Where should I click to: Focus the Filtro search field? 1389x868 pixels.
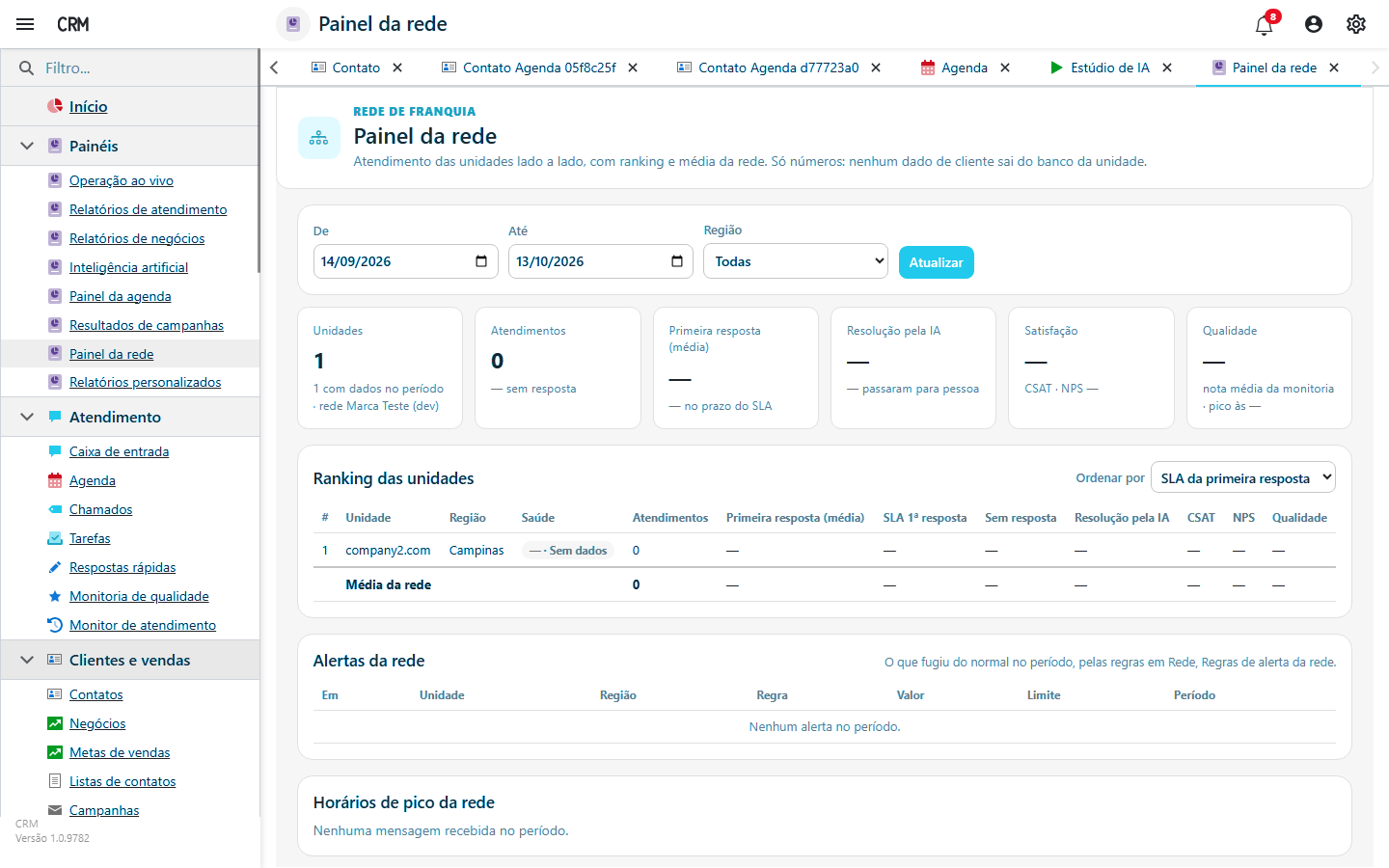click(x=145, y=68)
